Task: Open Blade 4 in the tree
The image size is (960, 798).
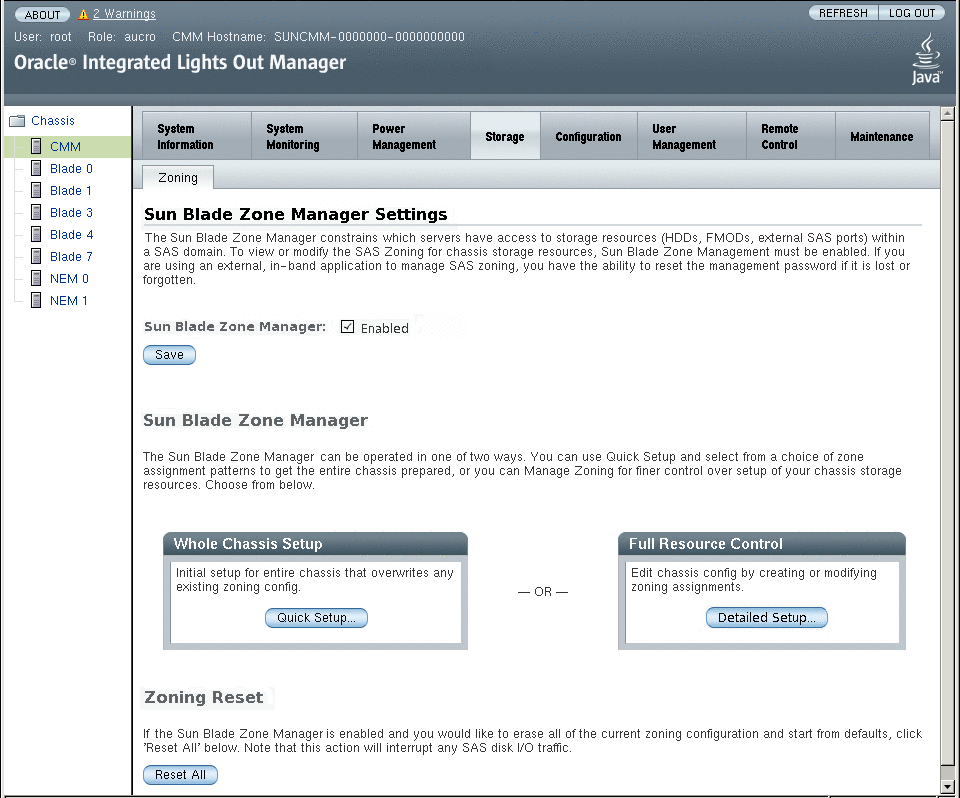Action: click(x=72, y=235)
